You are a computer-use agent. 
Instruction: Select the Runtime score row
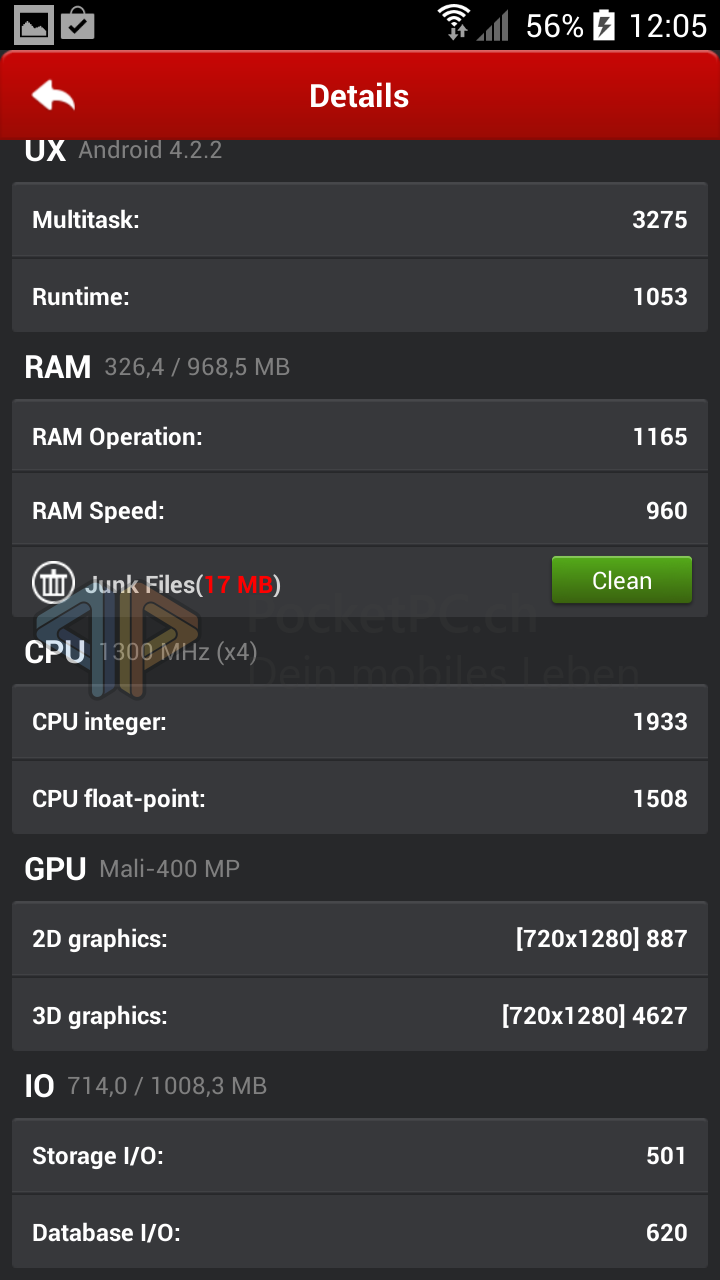point(360,296)
